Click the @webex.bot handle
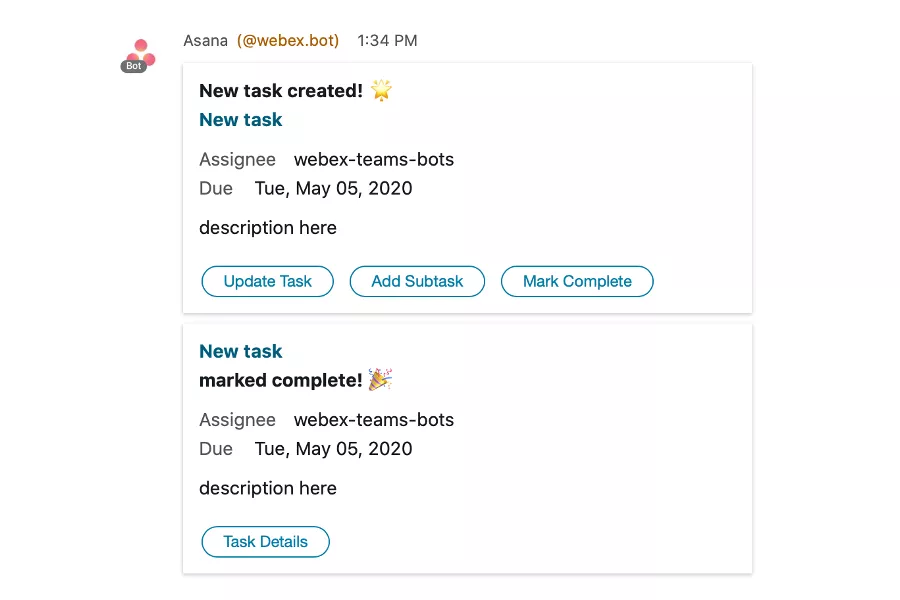Screen dimensions: 900x600 tap(288, 41)
